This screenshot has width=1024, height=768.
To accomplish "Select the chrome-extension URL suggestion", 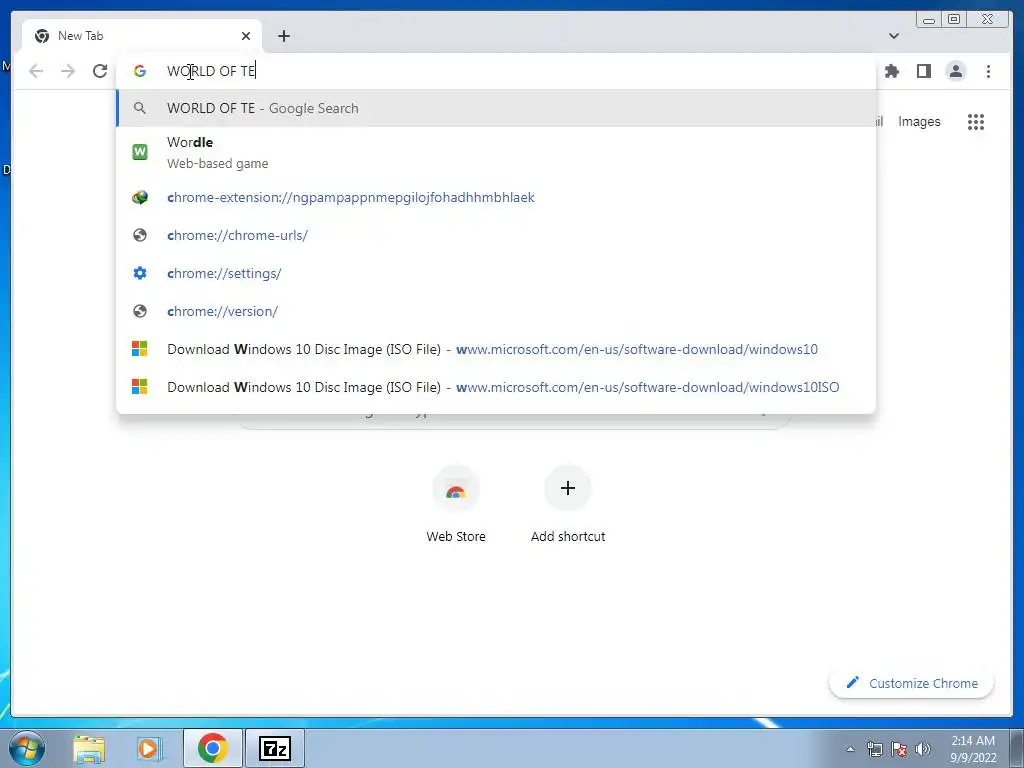I will [496, 197].
